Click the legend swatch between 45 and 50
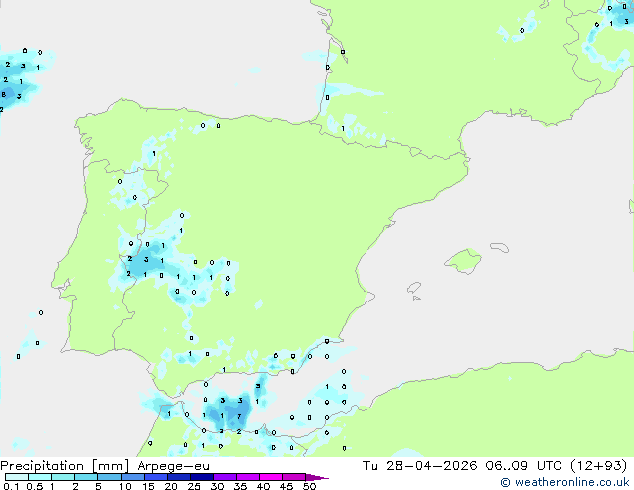Image resolution: width=634 pixels, height=490 pixels. tap(294, 477)
